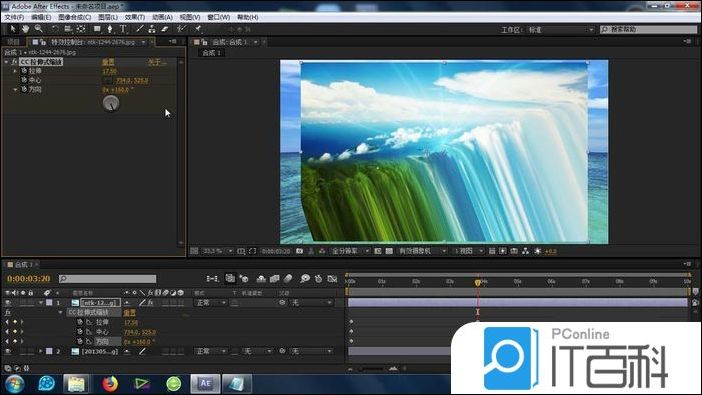702x395 pixels.
Task: Select the Puppet Pin tool
Action: point(197,29)
